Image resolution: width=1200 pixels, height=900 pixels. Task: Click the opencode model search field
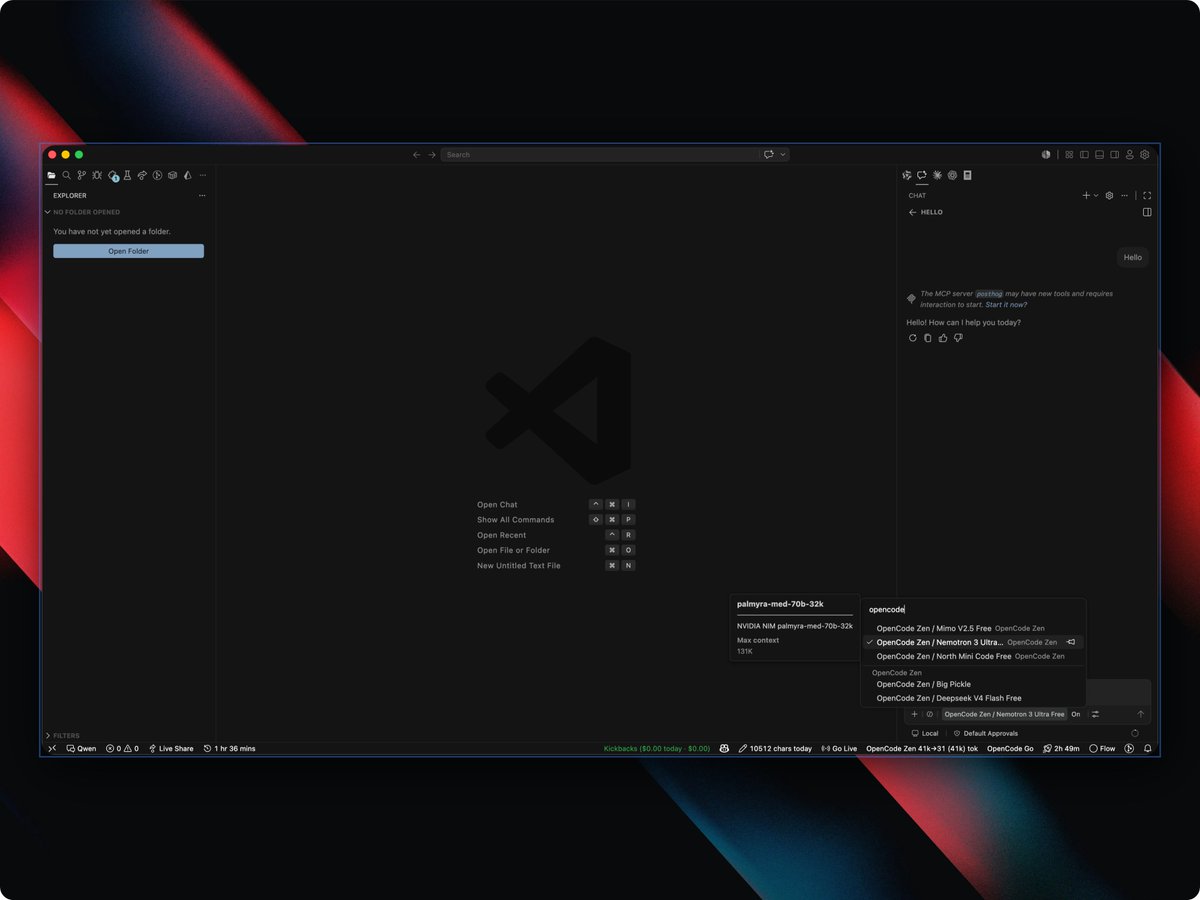(x=973, y=609)
